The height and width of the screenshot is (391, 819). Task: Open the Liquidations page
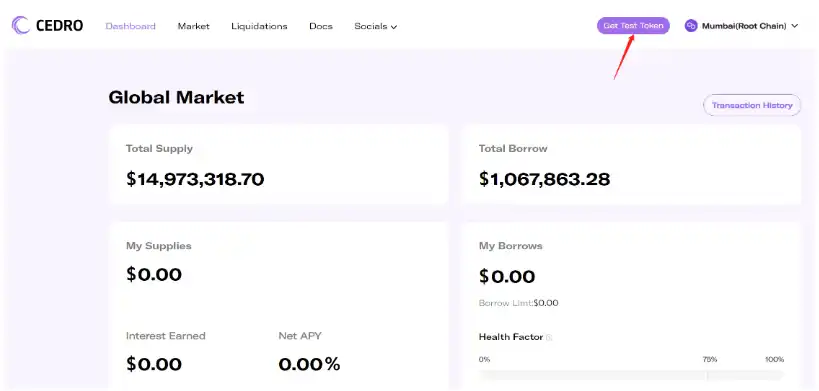pos(259,26)
